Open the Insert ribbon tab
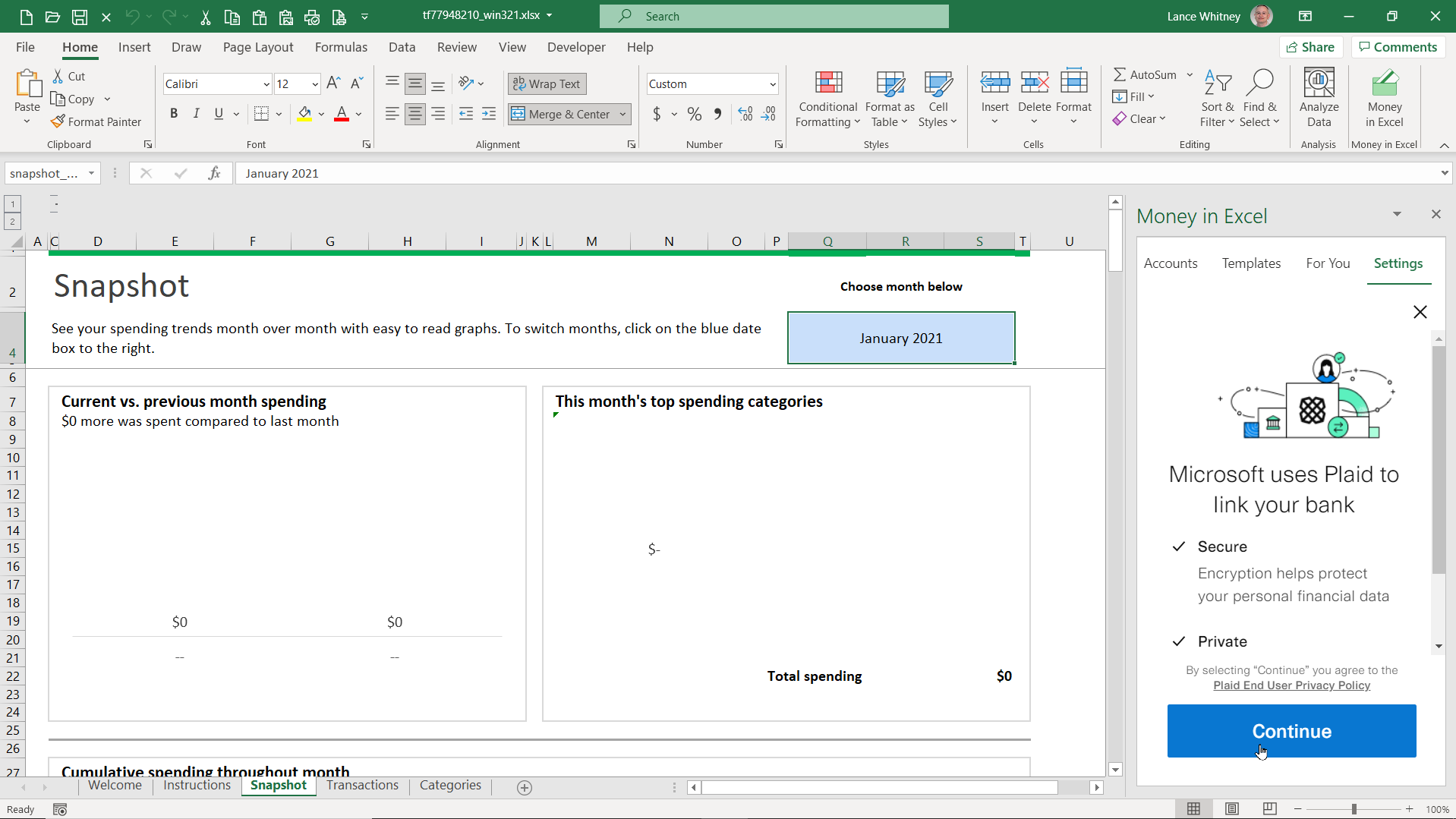1456x819 pixels. (134, 47)
